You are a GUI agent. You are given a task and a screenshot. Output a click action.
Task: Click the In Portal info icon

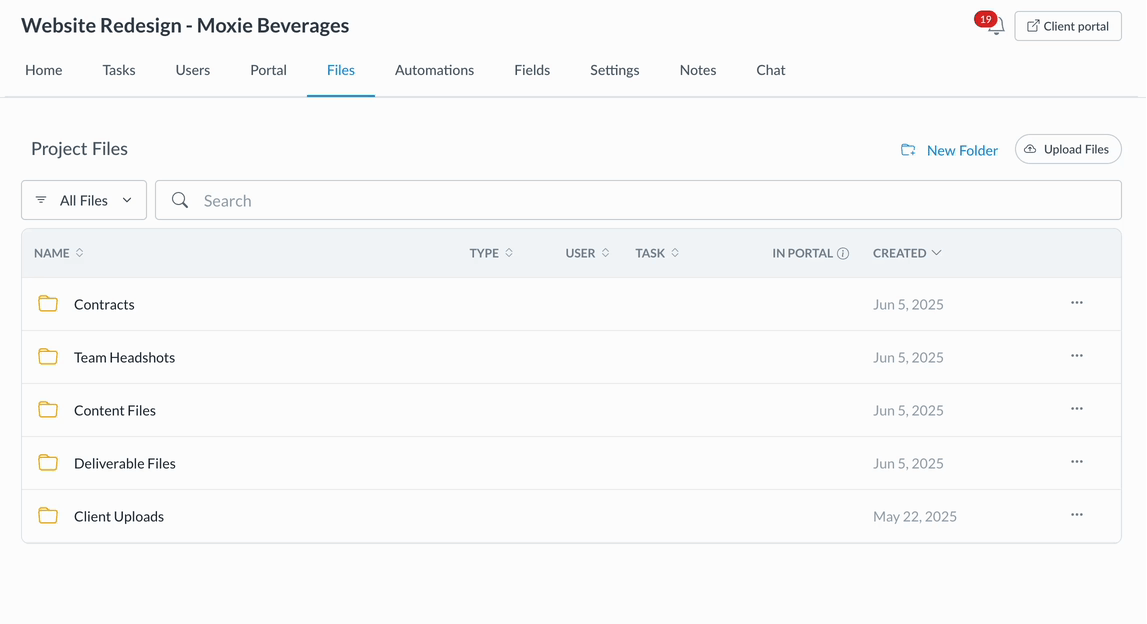tap(843, 254)
